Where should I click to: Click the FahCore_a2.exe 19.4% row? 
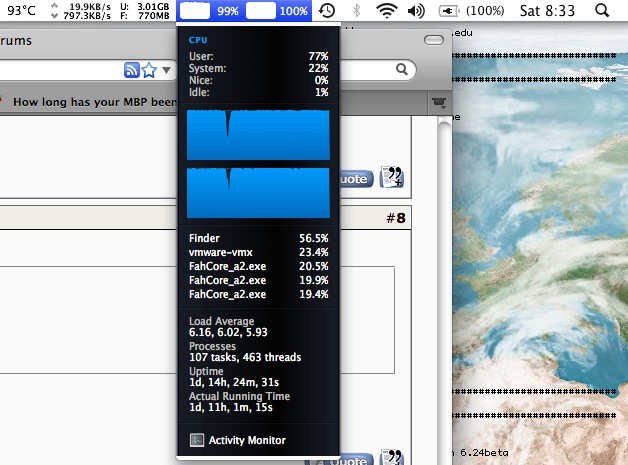pos(258,294)
